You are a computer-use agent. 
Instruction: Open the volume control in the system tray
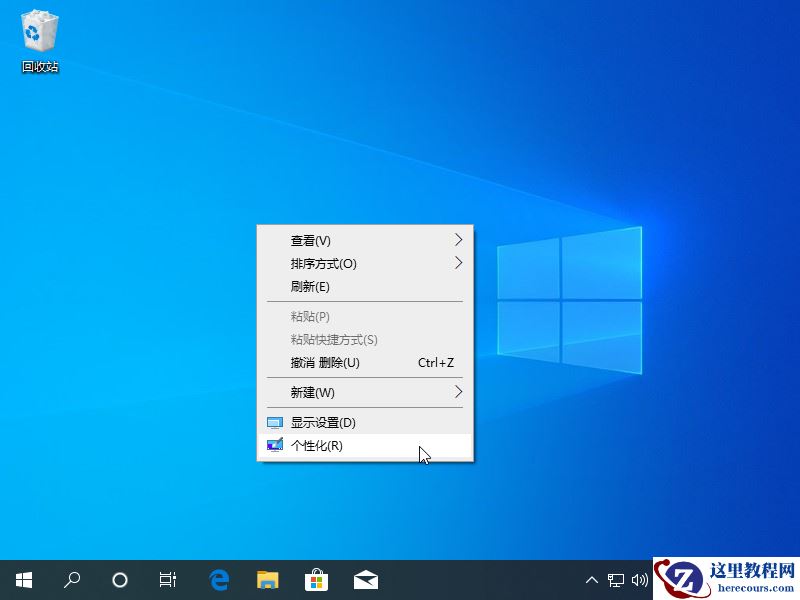pyautogui.click(x=641, y=580)
